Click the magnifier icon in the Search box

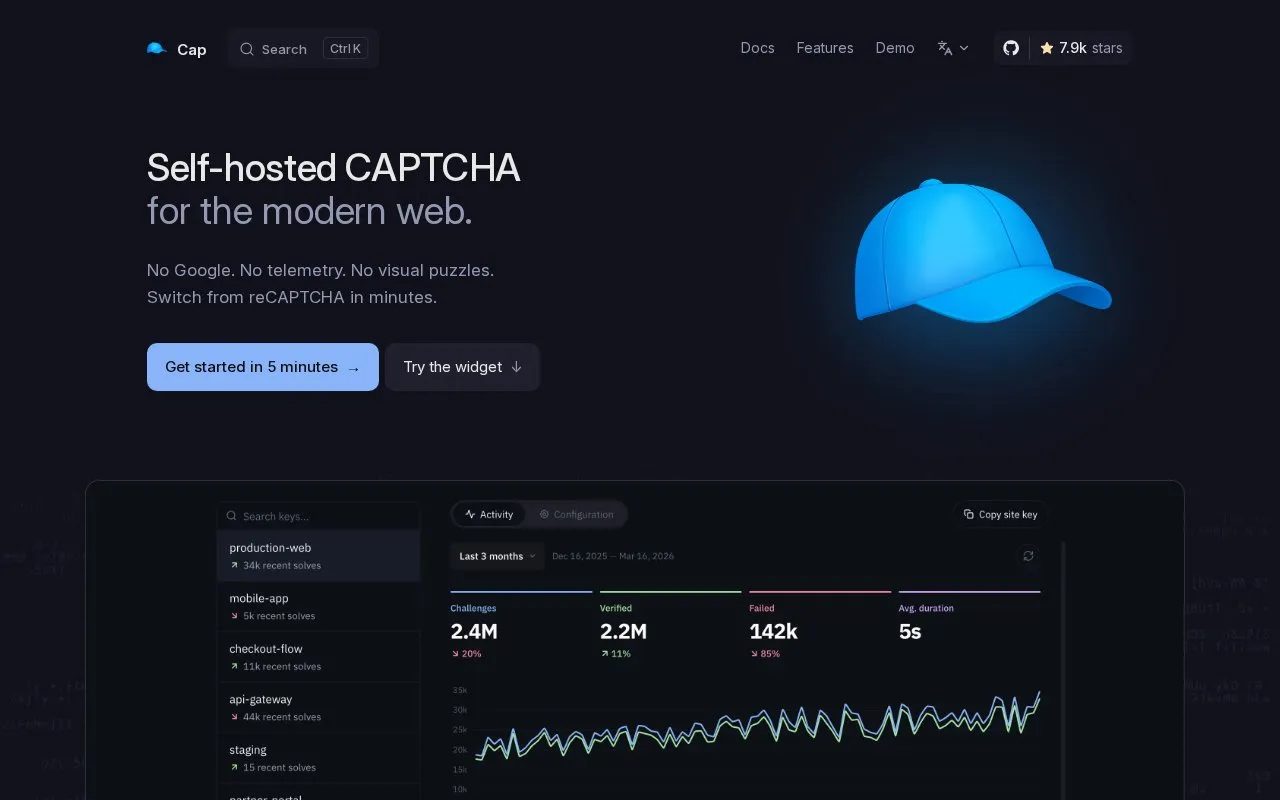(247, 49)
